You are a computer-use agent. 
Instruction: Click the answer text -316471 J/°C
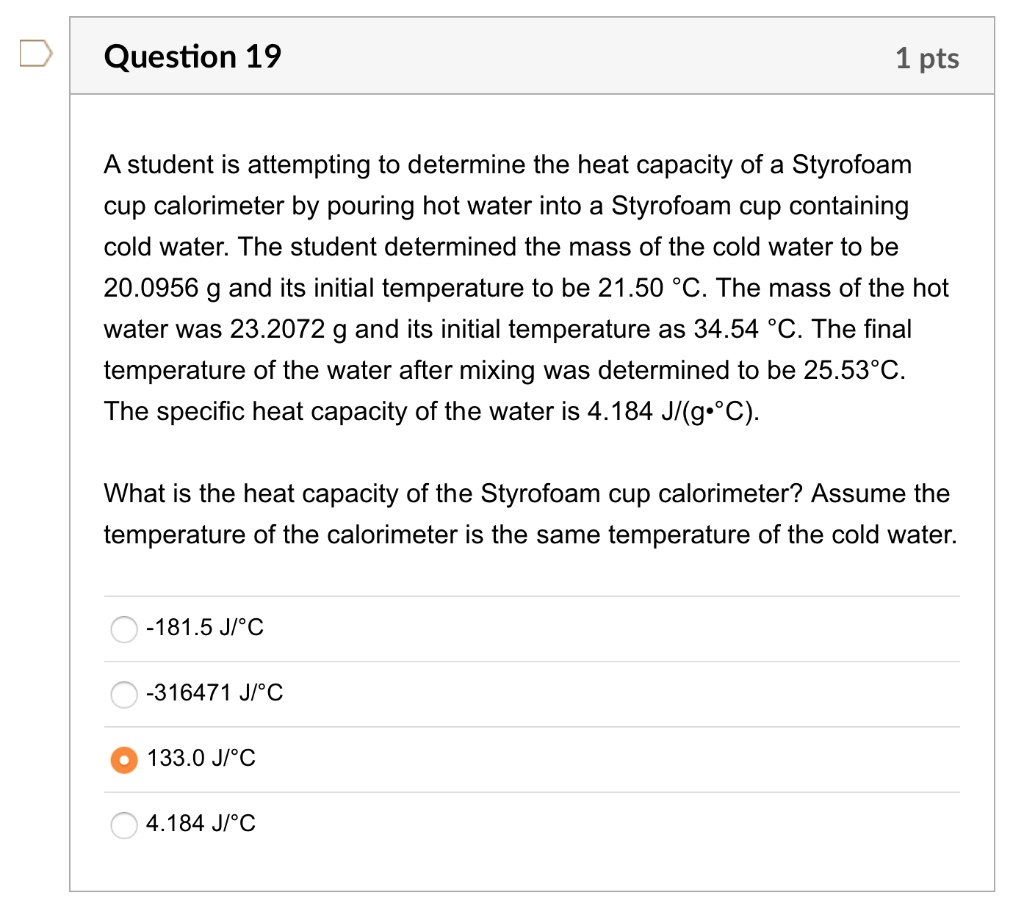(214, 693)
